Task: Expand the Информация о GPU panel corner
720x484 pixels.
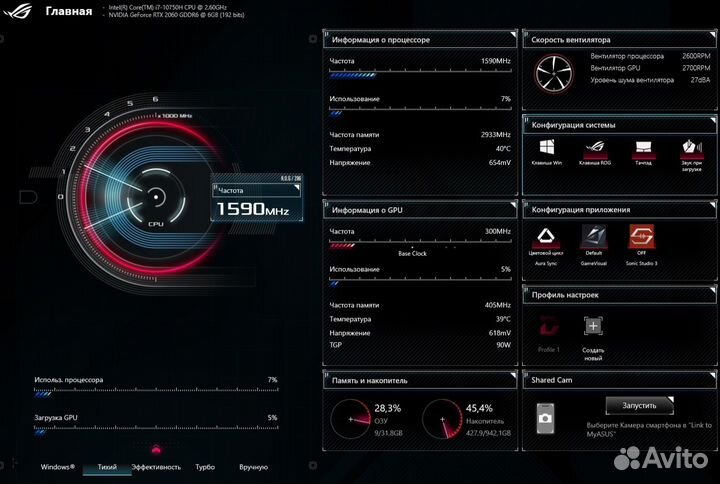Action: [513, 205]
